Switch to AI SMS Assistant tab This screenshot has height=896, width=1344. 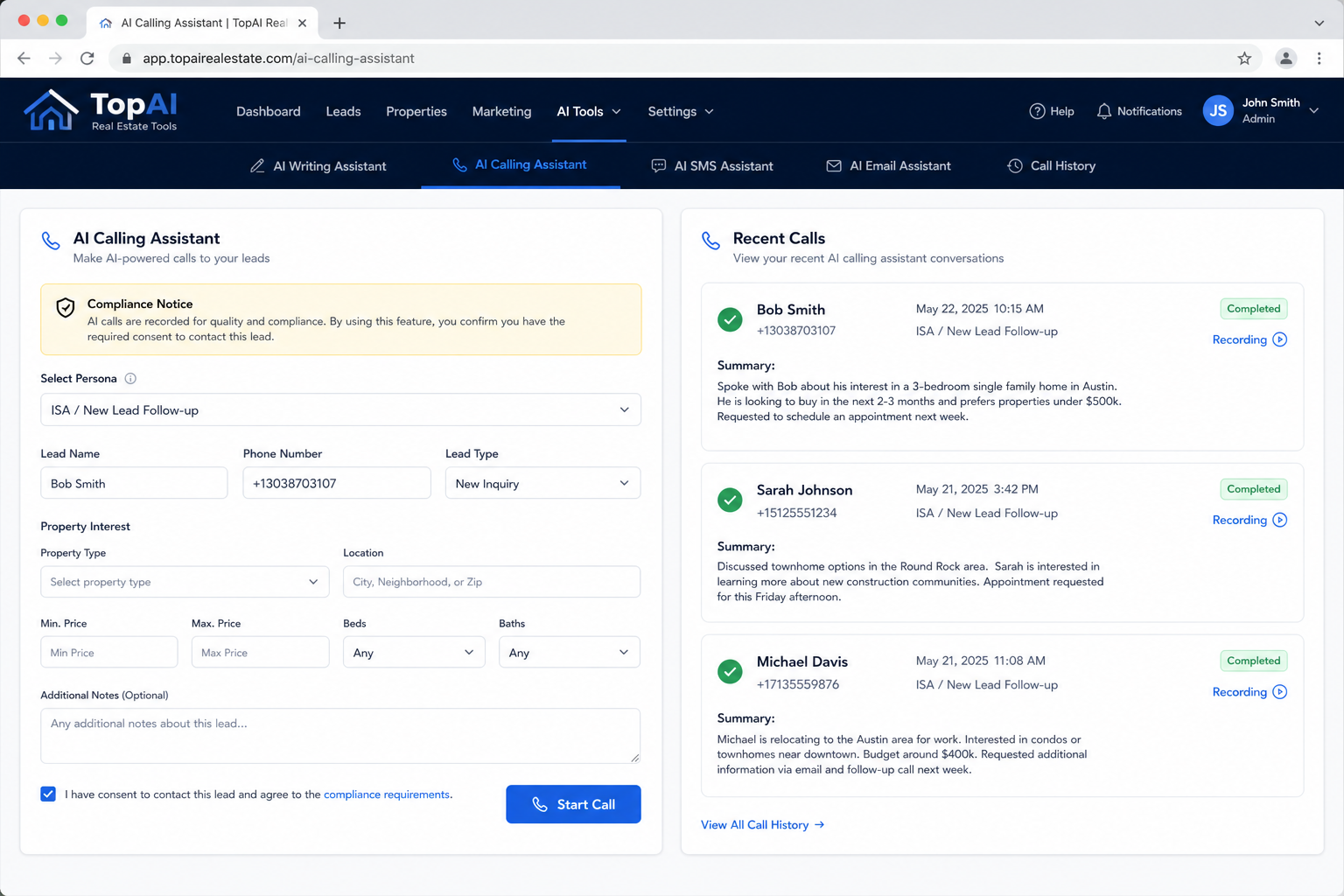pyautogui.click(x=712, y=165)
